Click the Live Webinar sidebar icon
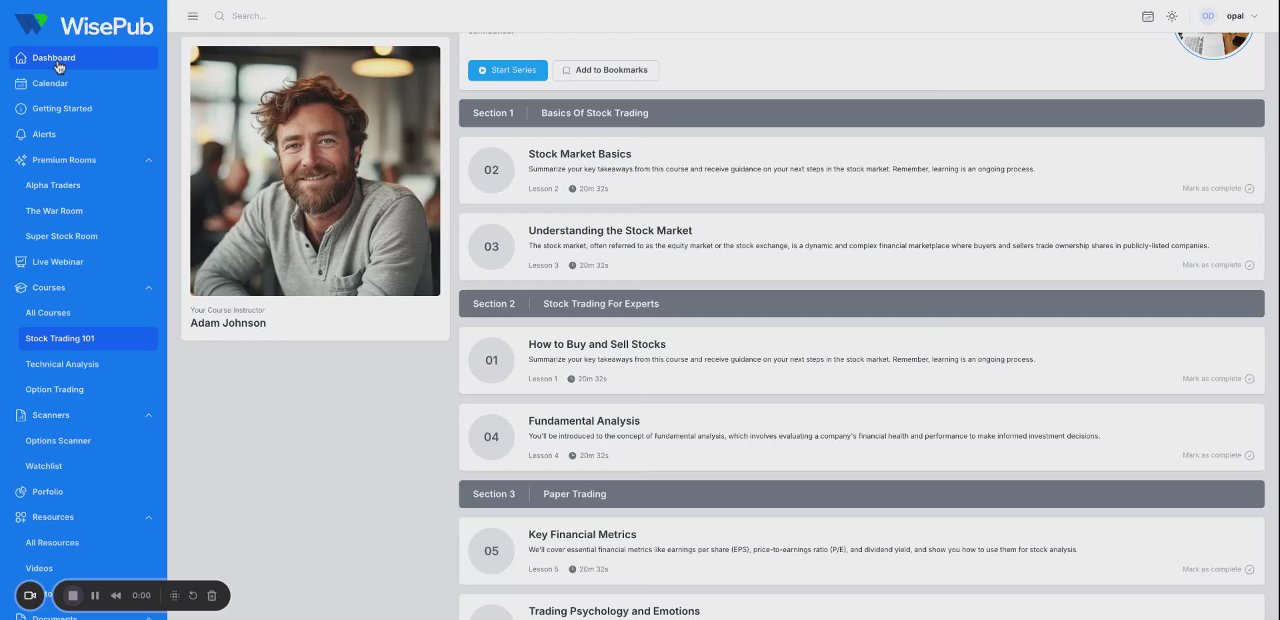1280x620 pixels. click(21, 262)
